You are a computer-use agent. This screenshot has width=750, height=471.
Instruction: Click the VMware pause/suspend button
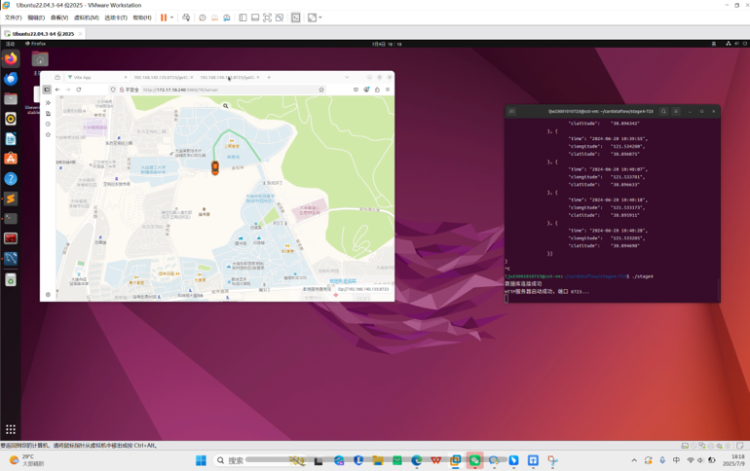click(x=163, y=17)
